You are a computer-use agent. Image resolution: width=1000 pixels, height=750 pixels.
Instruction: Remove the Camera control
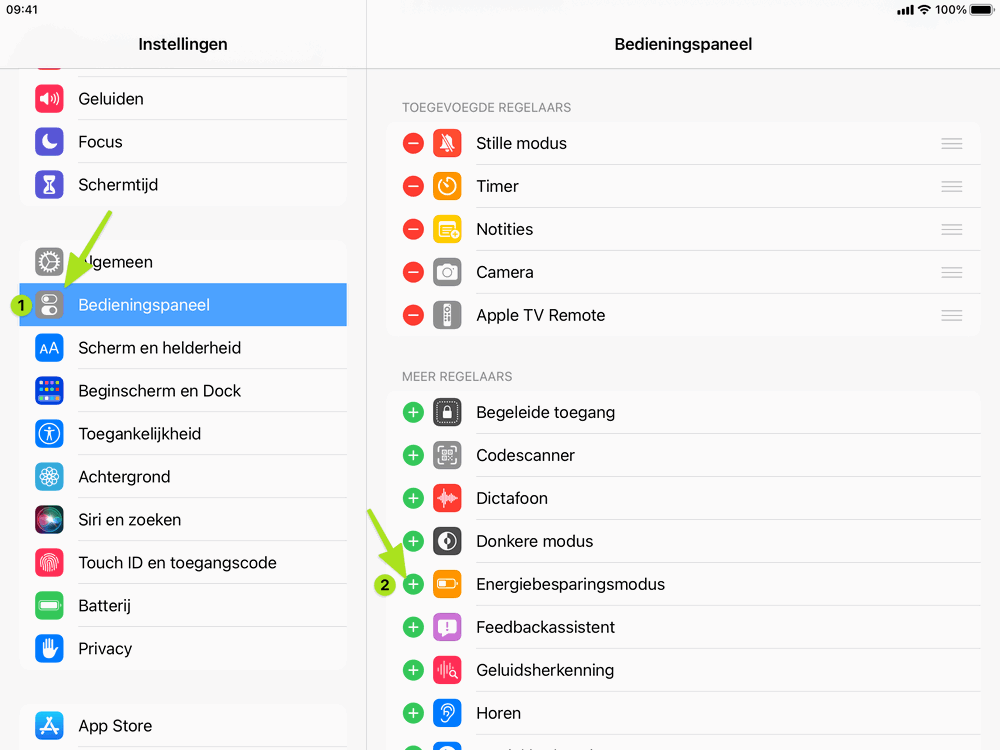pos(413,272)
